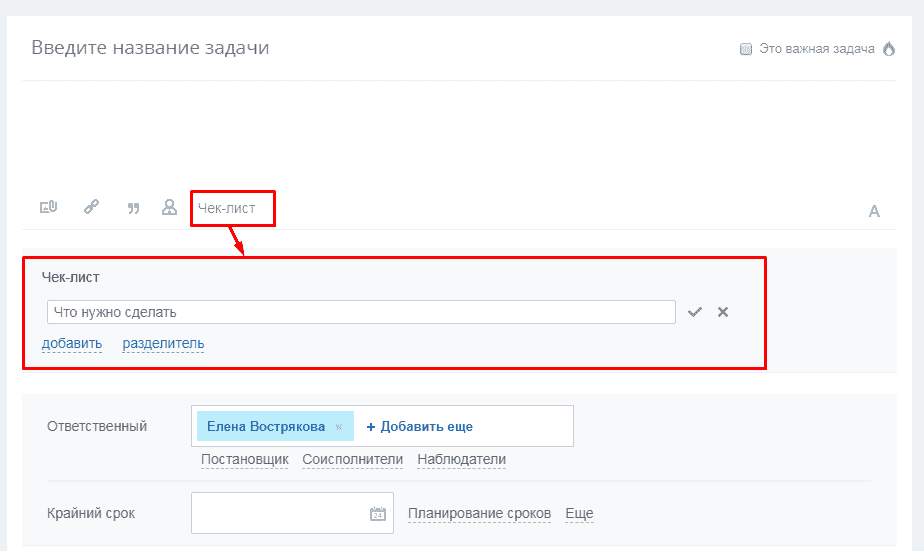Click the quote icon in toolbar
Viewport: 924px width, 551px height.
coord(133,208)
